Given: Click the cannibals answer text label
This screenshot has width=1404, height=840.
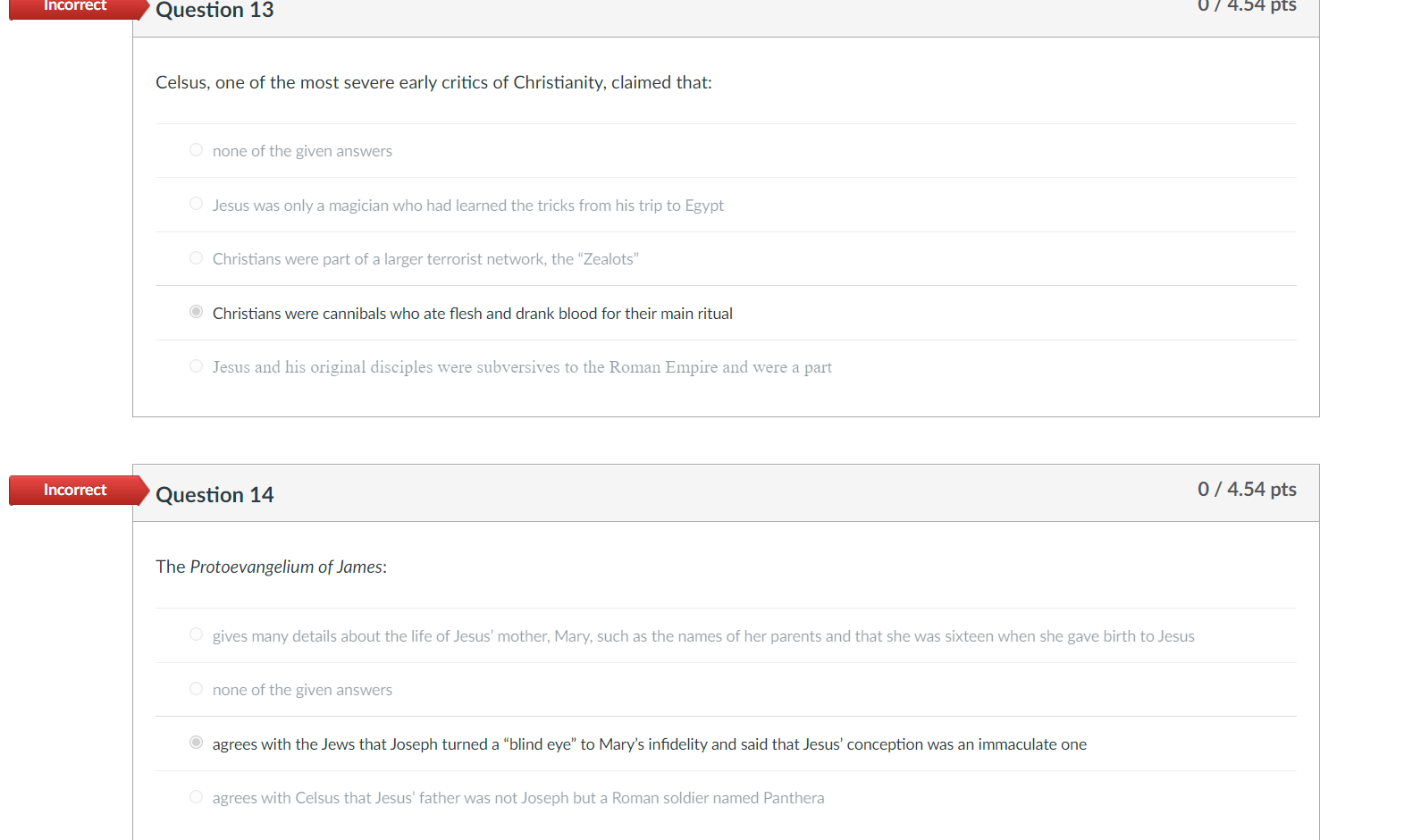Looking at the screenshot, I should click(x=473, y=314).
